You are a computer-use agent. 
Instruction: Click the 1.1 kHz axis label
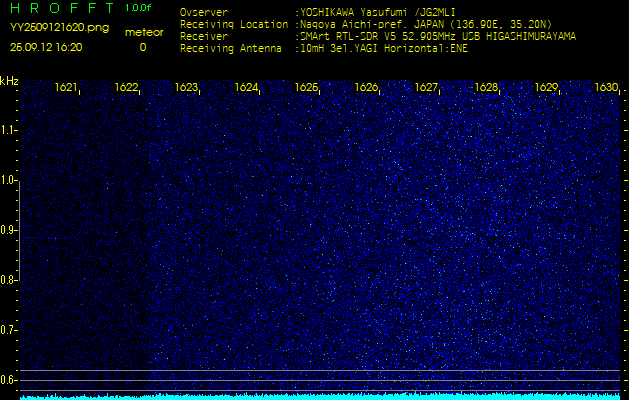click(8, 130)
